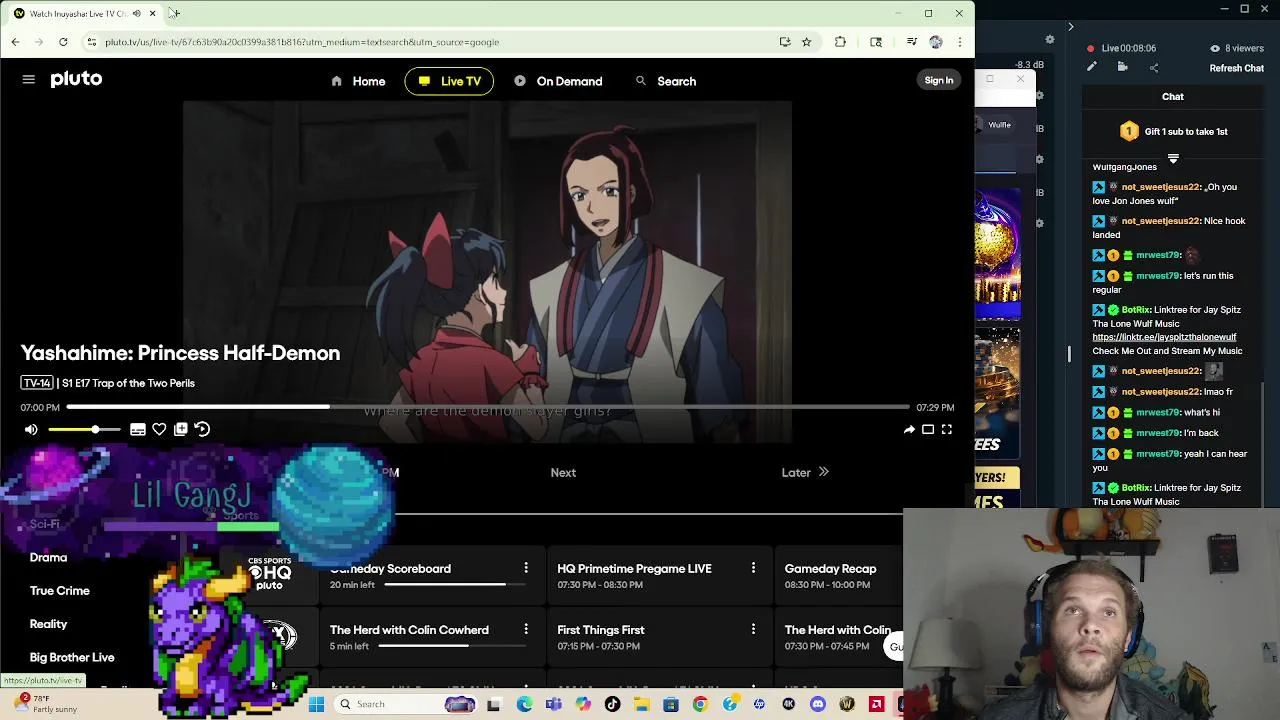Go to Pluto Home tab
This screenshot has width=1280, height=720.
(358, 81)
